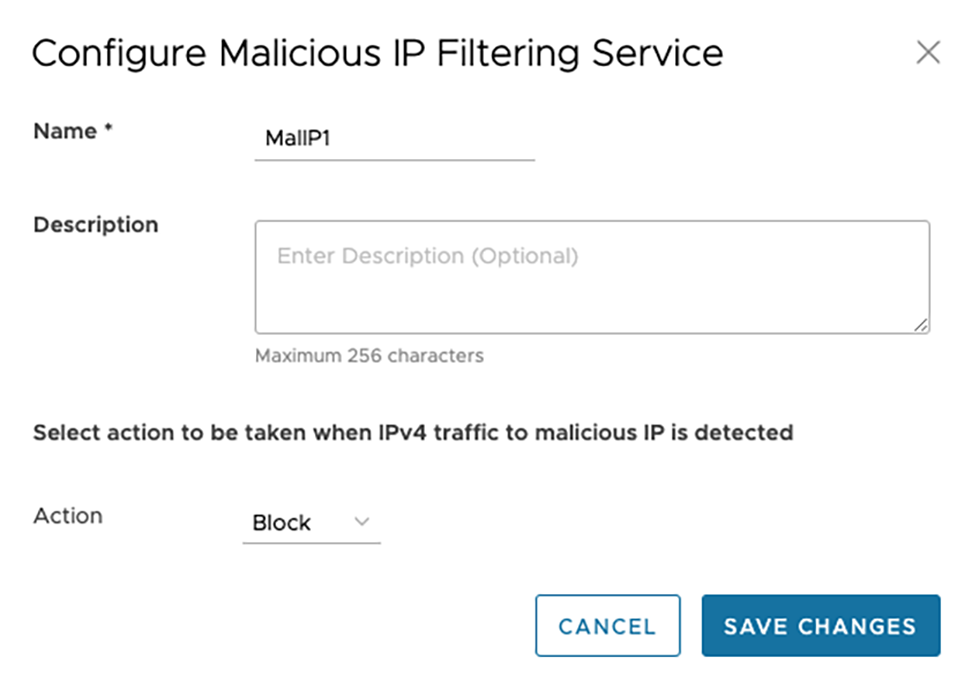Select the Block value in Action dropdown
The height and width of the screenshot is (688, 972).
[x=282, y=523]
